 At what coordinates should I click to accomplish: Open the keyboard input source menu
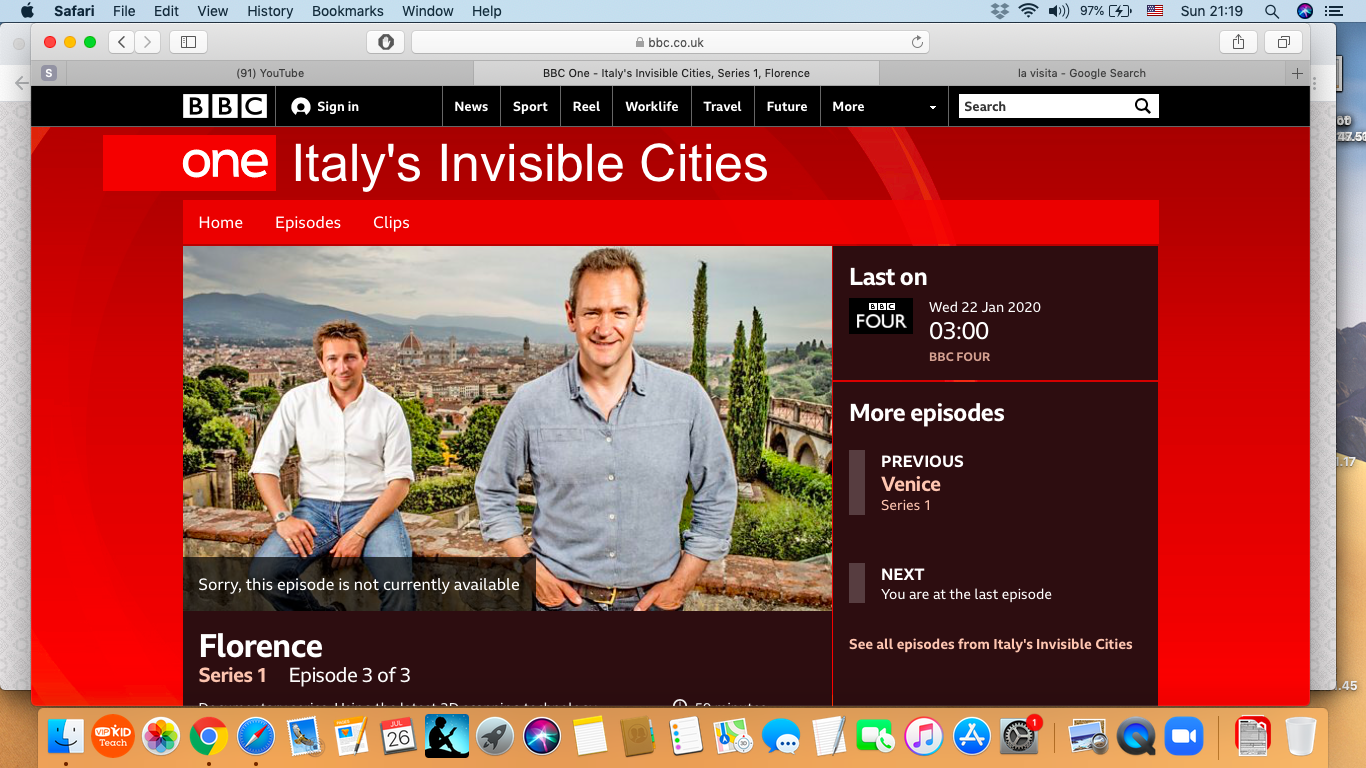(1154, 11)
